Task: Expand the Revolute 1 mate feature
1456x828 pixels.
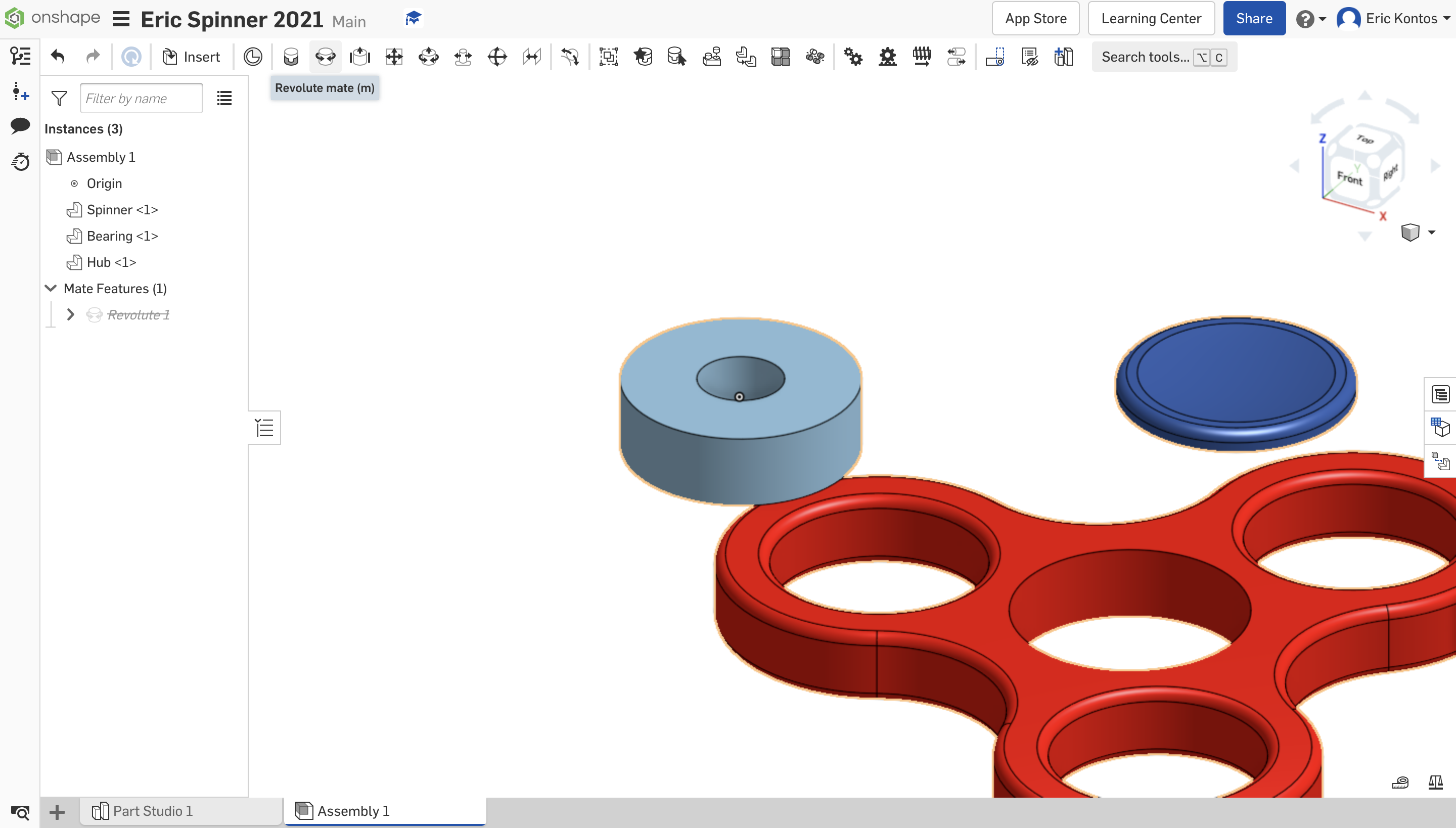Action: click(x=71, y=314)
